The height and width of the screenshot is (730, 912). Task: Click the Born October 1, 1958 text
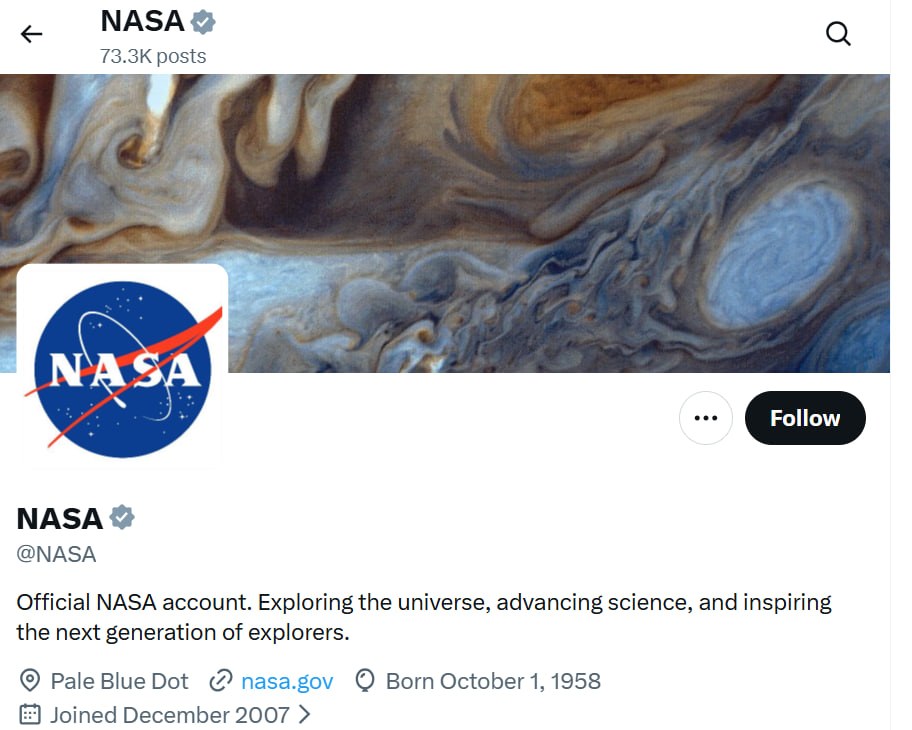point(493,682)
